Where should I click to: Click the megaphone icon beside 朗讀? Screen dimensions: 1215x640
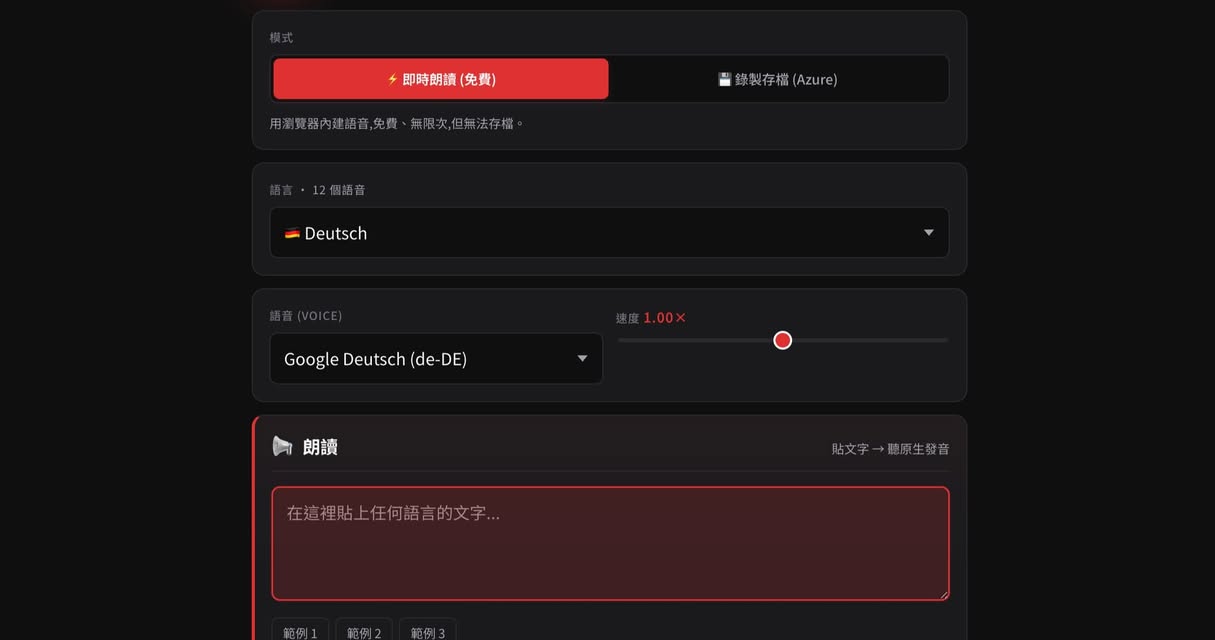(x=283, y=446)
